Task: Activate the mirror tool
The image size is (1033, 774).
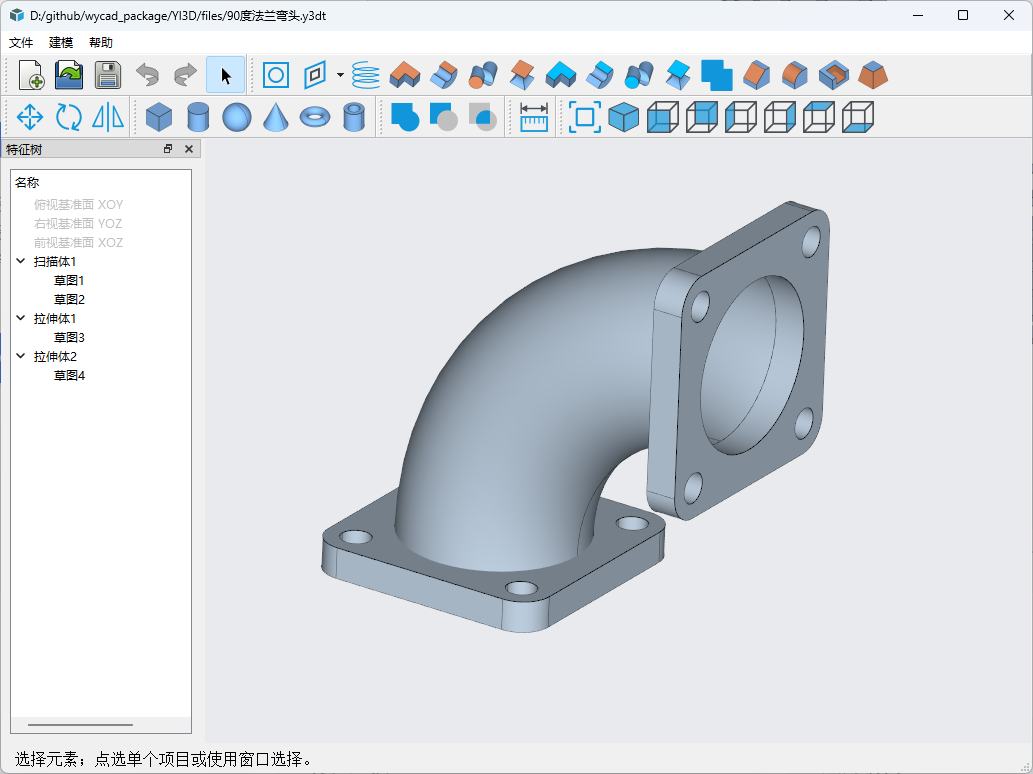Action: click(108, 117)
